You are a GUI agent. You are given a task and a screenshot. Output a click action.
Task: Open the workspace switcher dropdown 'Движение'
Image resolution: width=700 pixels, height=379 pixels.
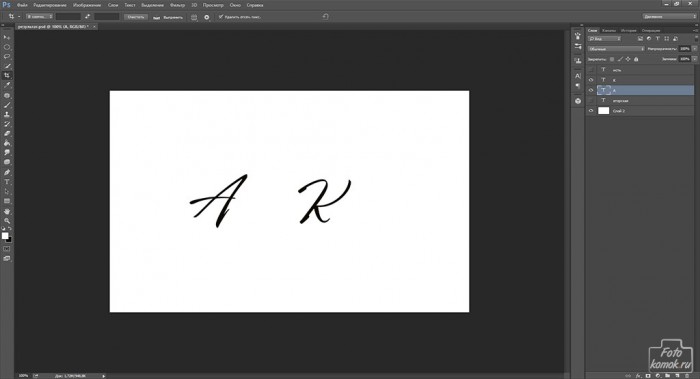click(669, 17)
